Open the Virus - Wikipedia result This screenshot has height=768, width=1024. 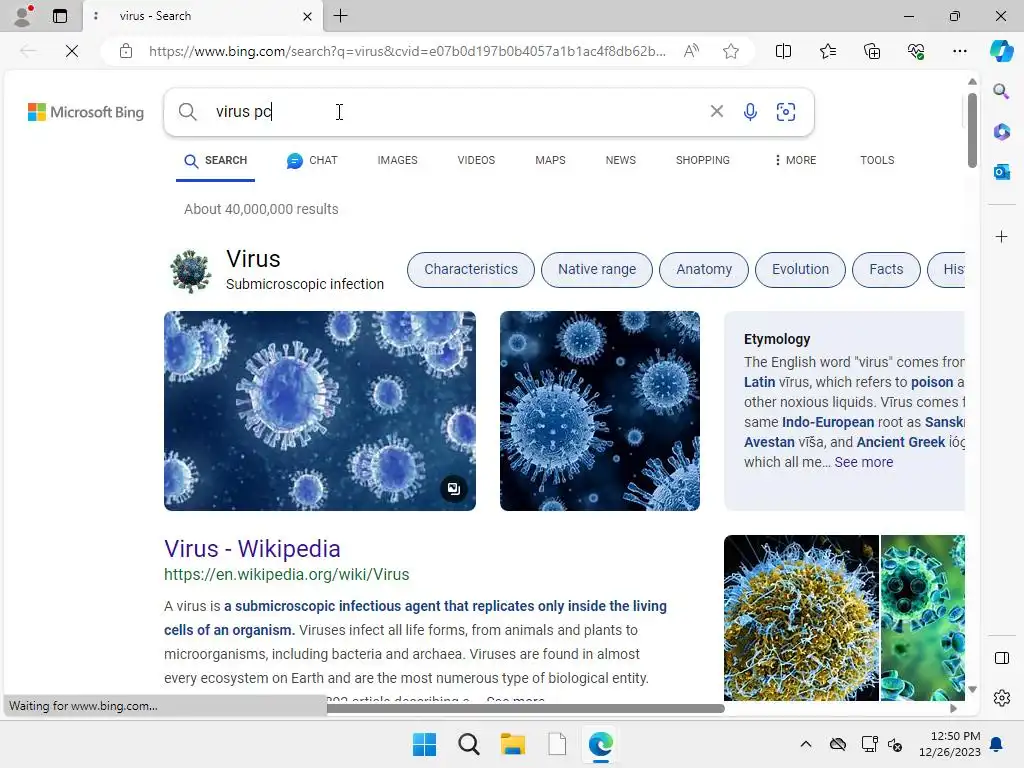coord(252,549)
